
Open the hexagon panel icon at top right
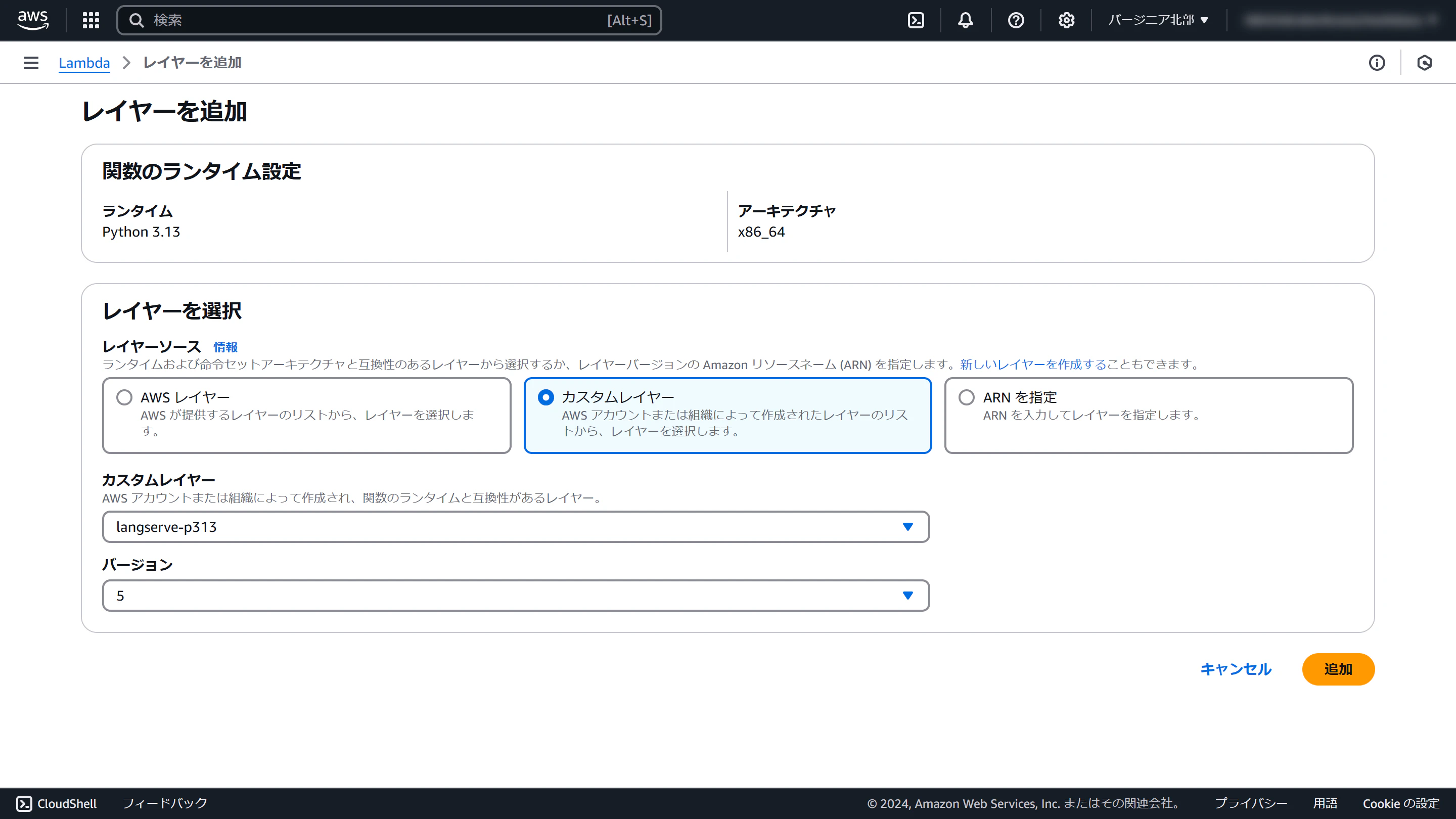pyautogui.click(x=1424, y=63)
